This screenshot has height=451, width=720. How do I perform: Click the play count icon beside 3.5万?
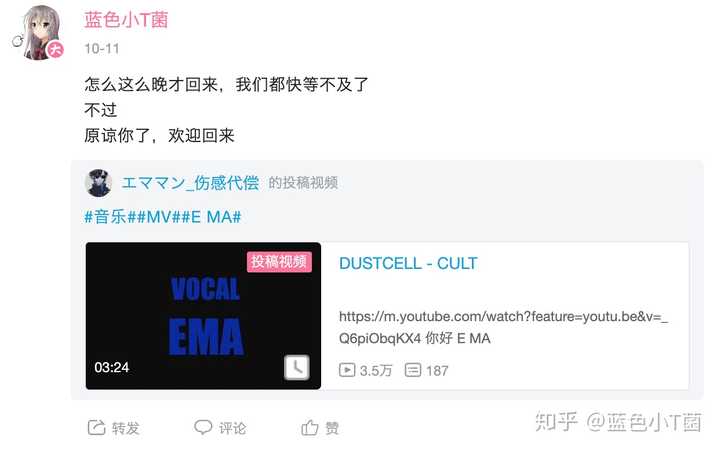(347, 370)
